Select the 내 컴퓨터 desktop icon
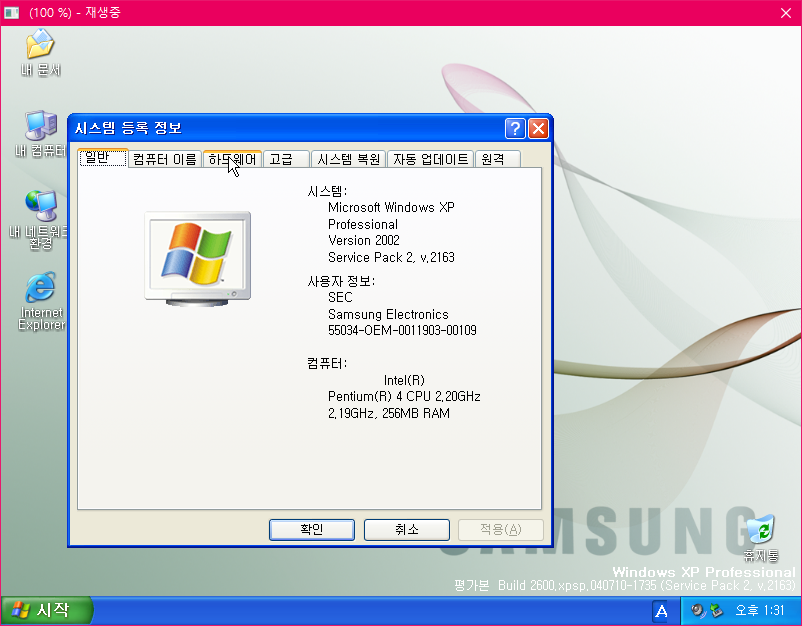This screenshot has width=802, height=626. click(40, 134)
